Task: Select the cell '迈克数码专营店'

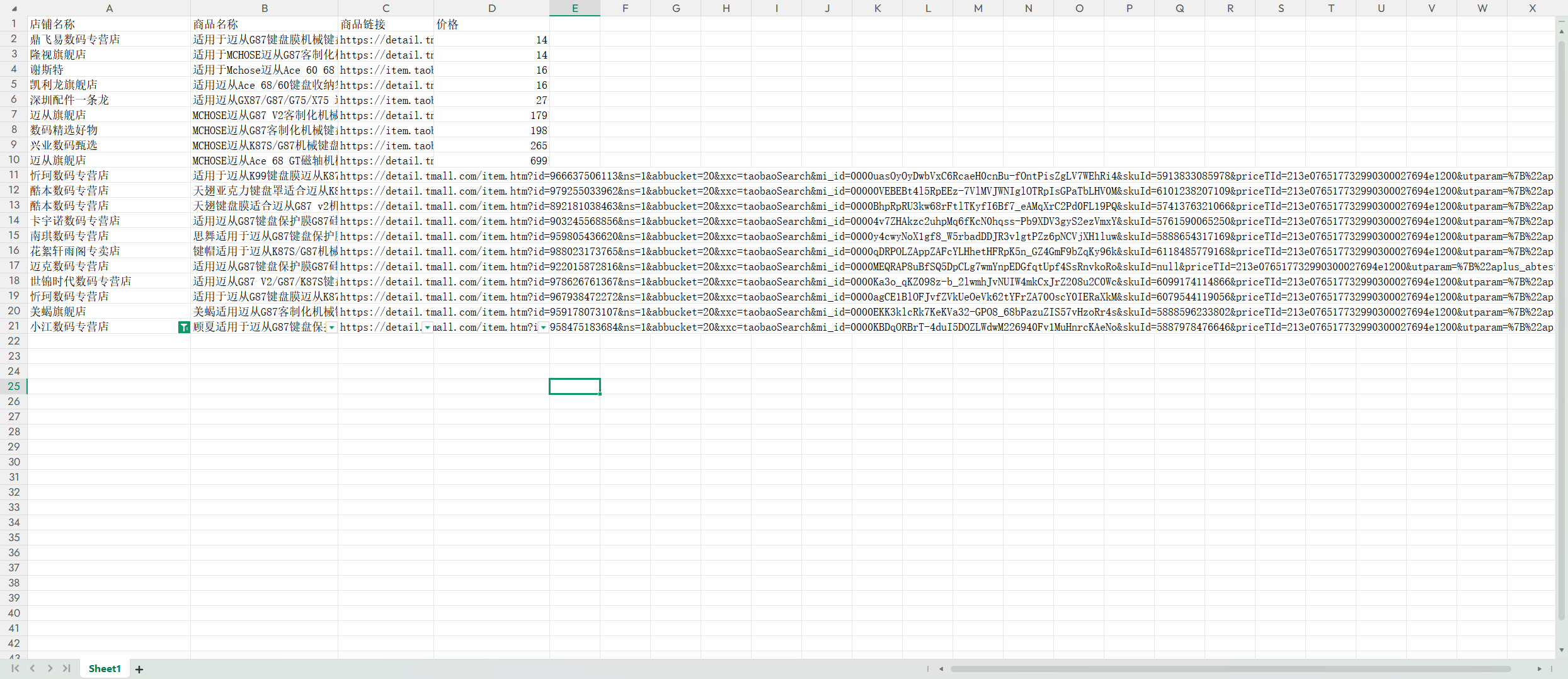Action: [x=109, y=266]
